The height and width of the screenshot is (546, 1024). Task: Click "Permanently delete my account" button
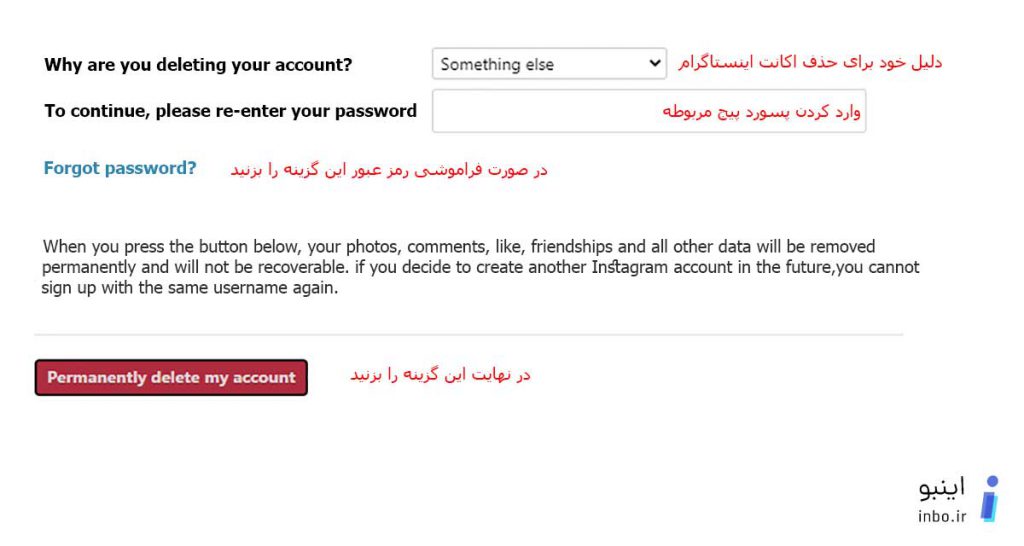pyautogui.click(x=171, y=377)
